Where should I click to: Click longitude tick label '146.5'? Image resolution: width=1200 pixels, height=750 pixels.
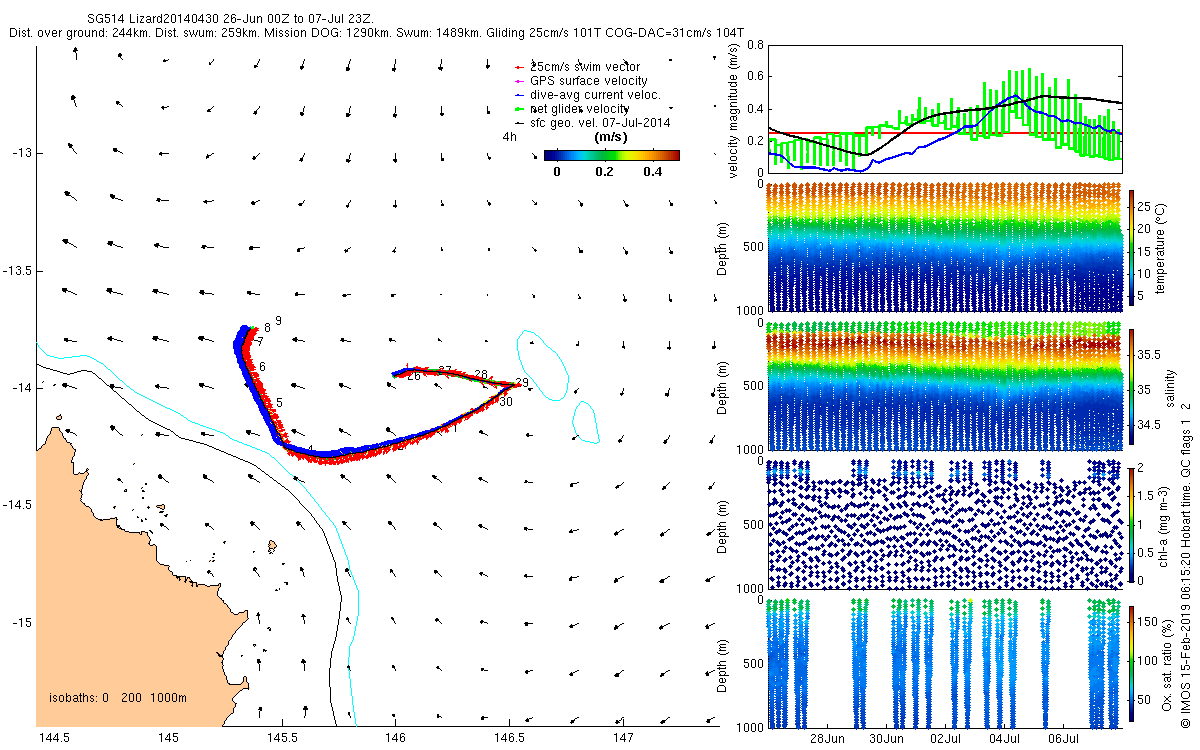point(509,738)
